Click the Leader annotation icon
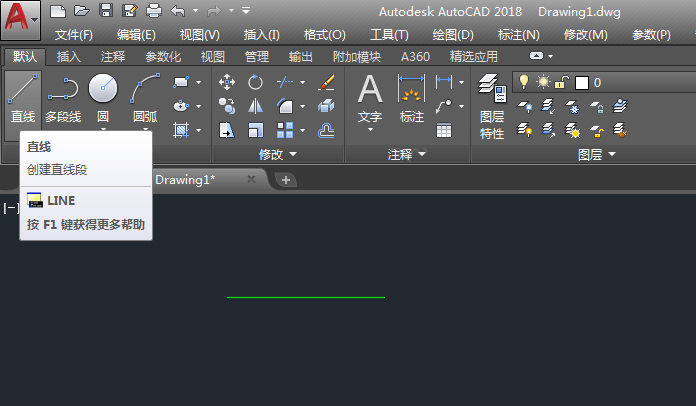The image size is (696, 406). [x=444, y=106]
